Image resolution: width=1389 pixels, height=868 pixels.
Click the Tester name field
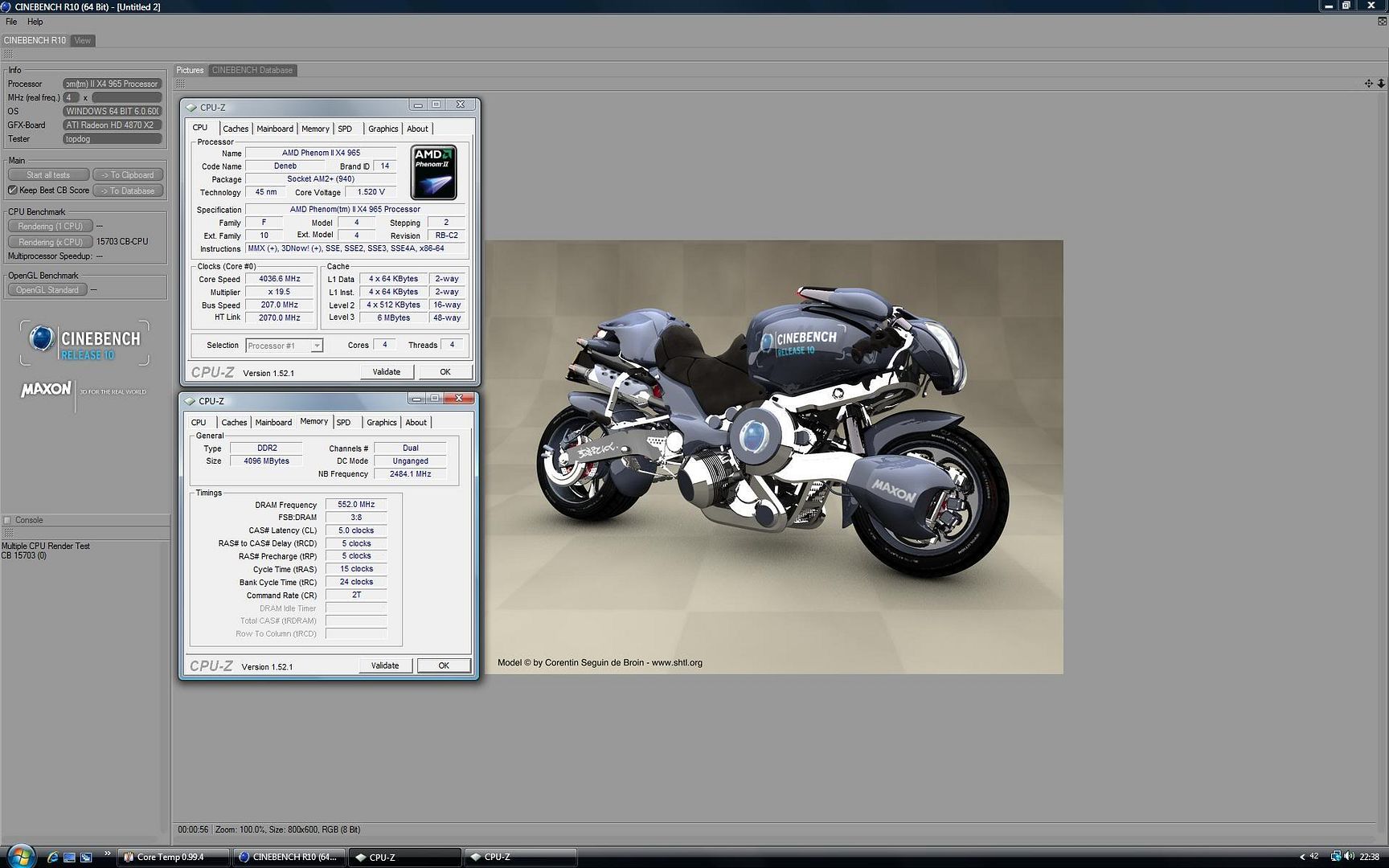tap(112, 139)
